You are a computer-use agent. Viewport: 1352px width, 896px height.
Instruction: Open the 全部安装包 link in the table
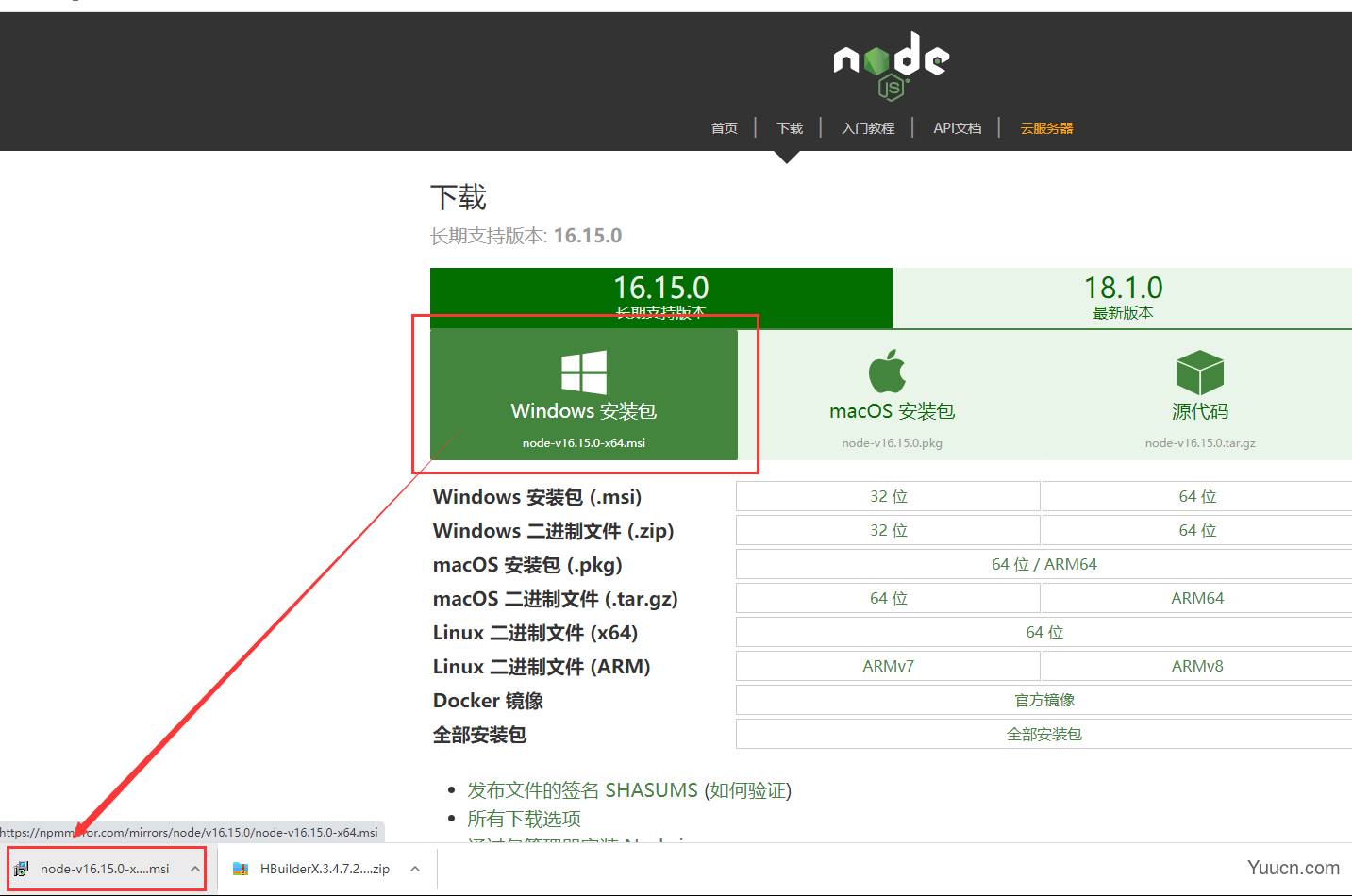point(1043,734)
